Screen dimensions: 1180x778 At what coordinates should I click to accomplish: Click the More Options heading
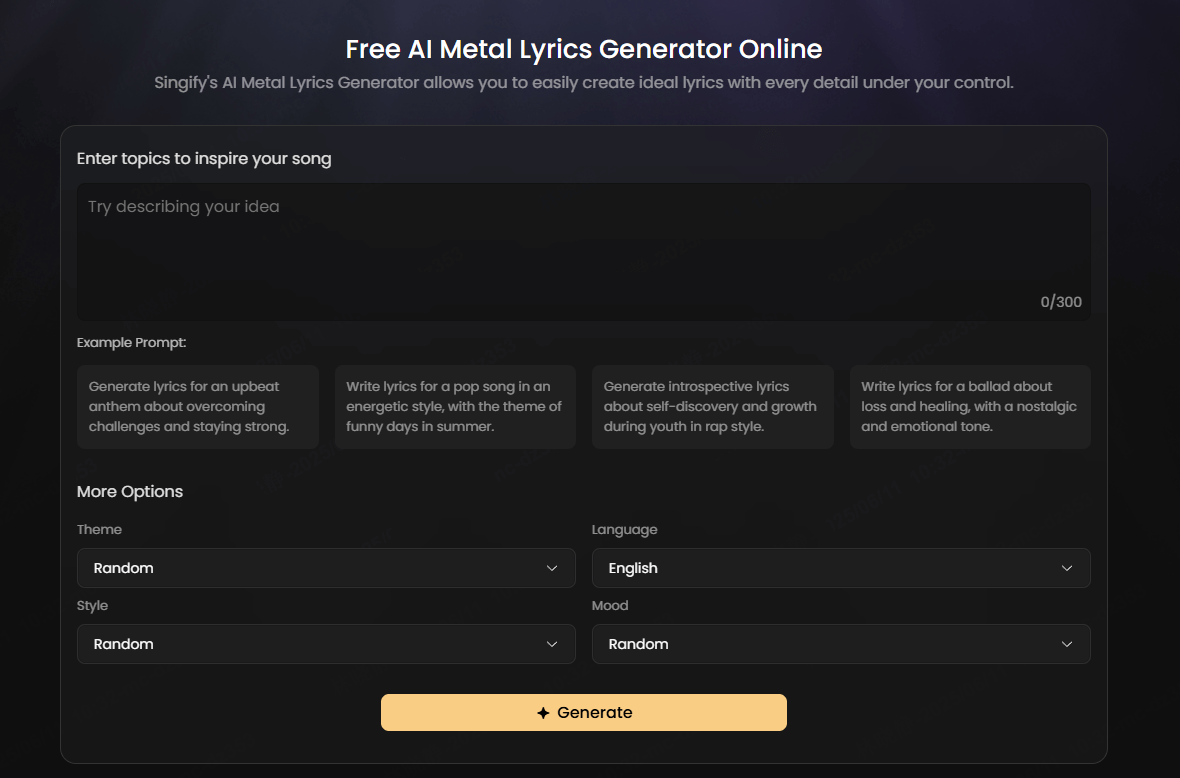130,491
